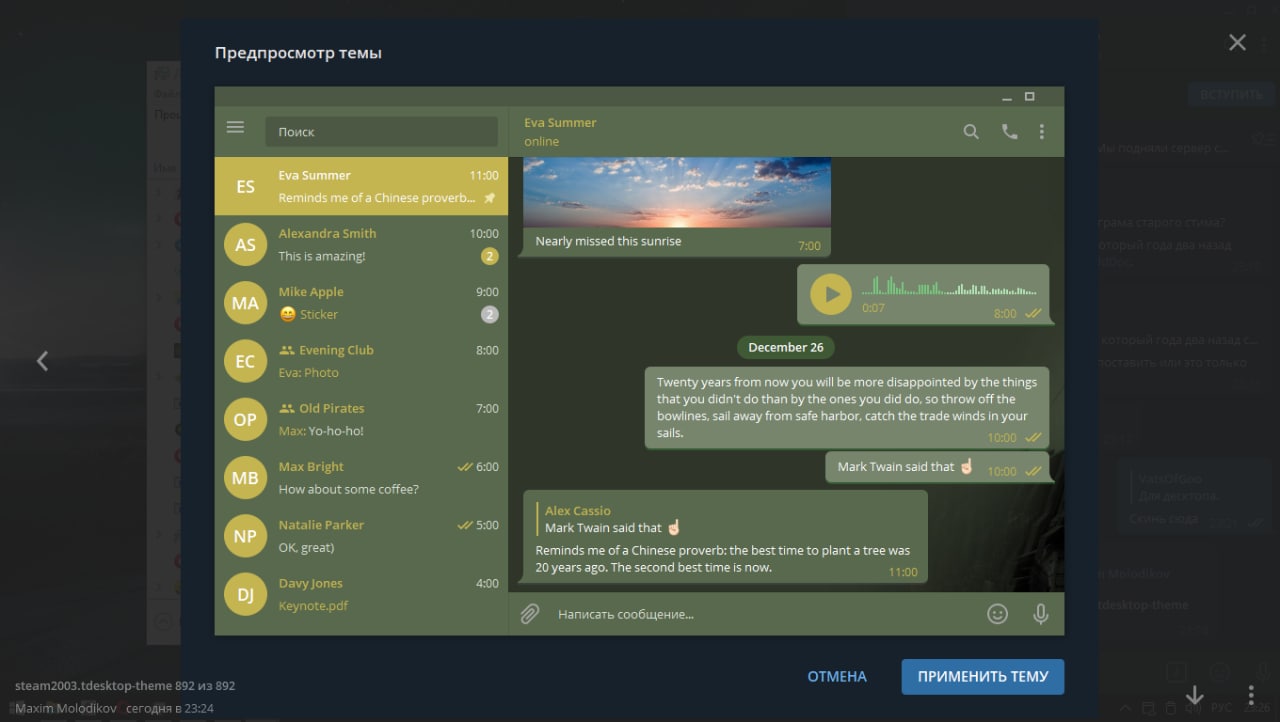The height and width of the screenshot is (722, 1280).
Task: Click the download arrow icon at bottom right
Action: 1195,694
